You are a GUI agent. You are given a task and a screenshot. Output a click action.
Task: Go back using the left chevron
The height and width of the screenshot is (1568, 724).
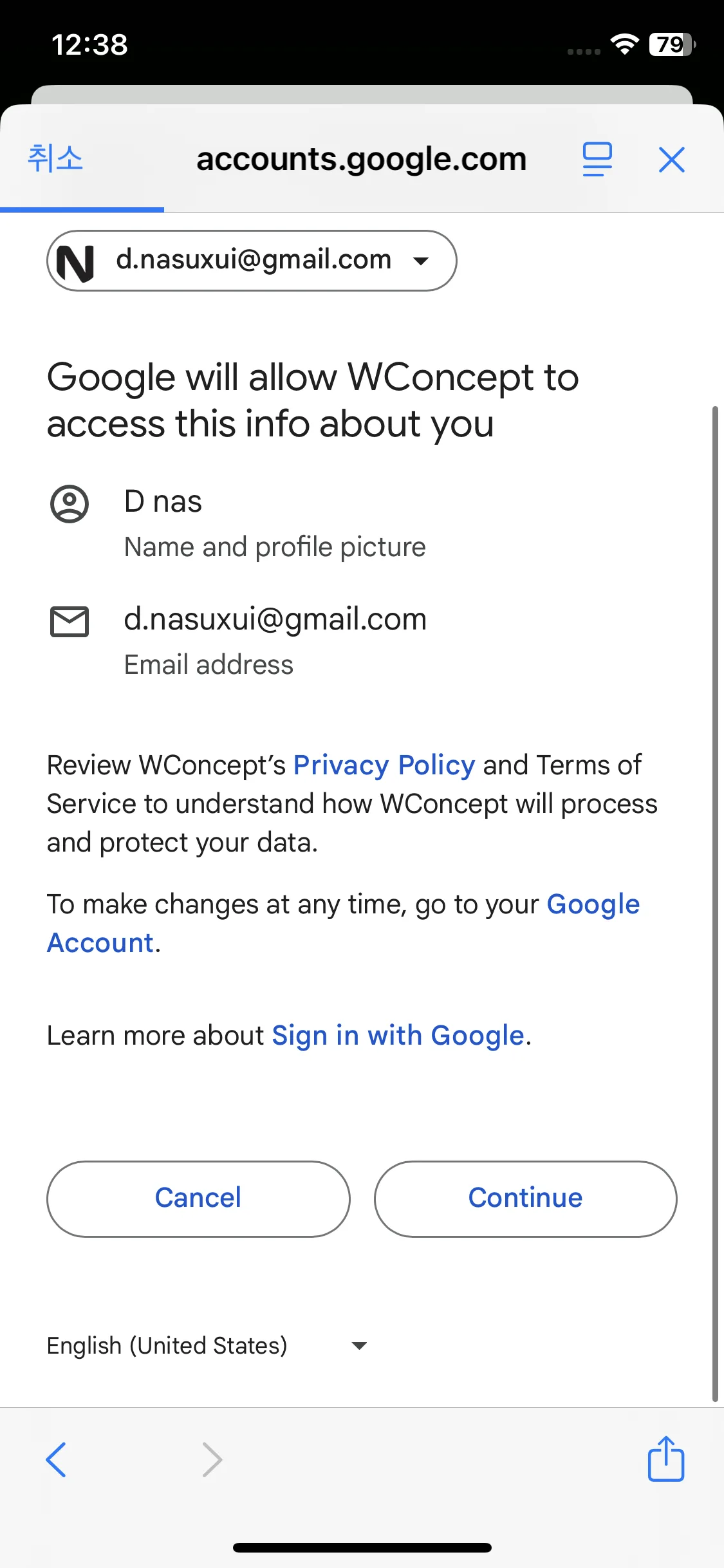point(56,1459)
